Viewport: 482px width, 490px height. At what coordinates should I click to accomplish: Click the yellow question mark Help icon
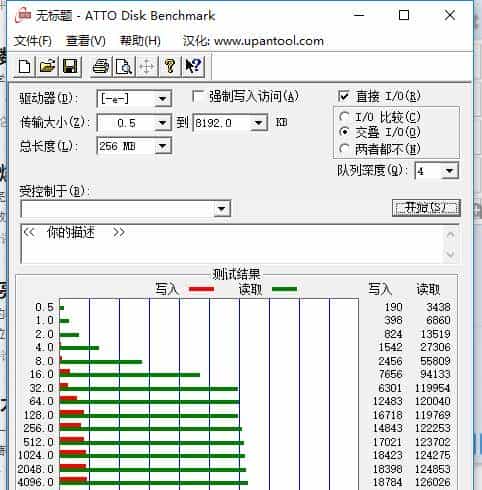[170, 67]
